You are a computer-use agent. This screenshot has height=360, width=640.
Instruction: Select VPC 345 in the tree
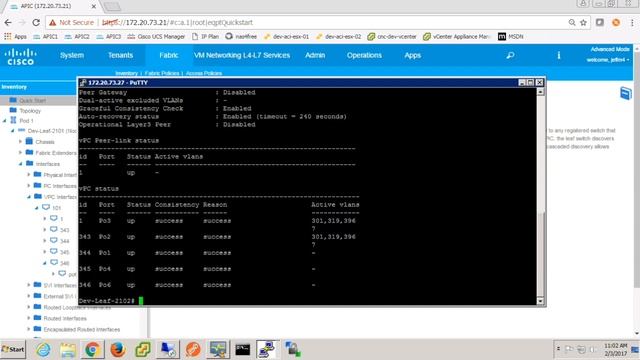(x=64, y=252)
